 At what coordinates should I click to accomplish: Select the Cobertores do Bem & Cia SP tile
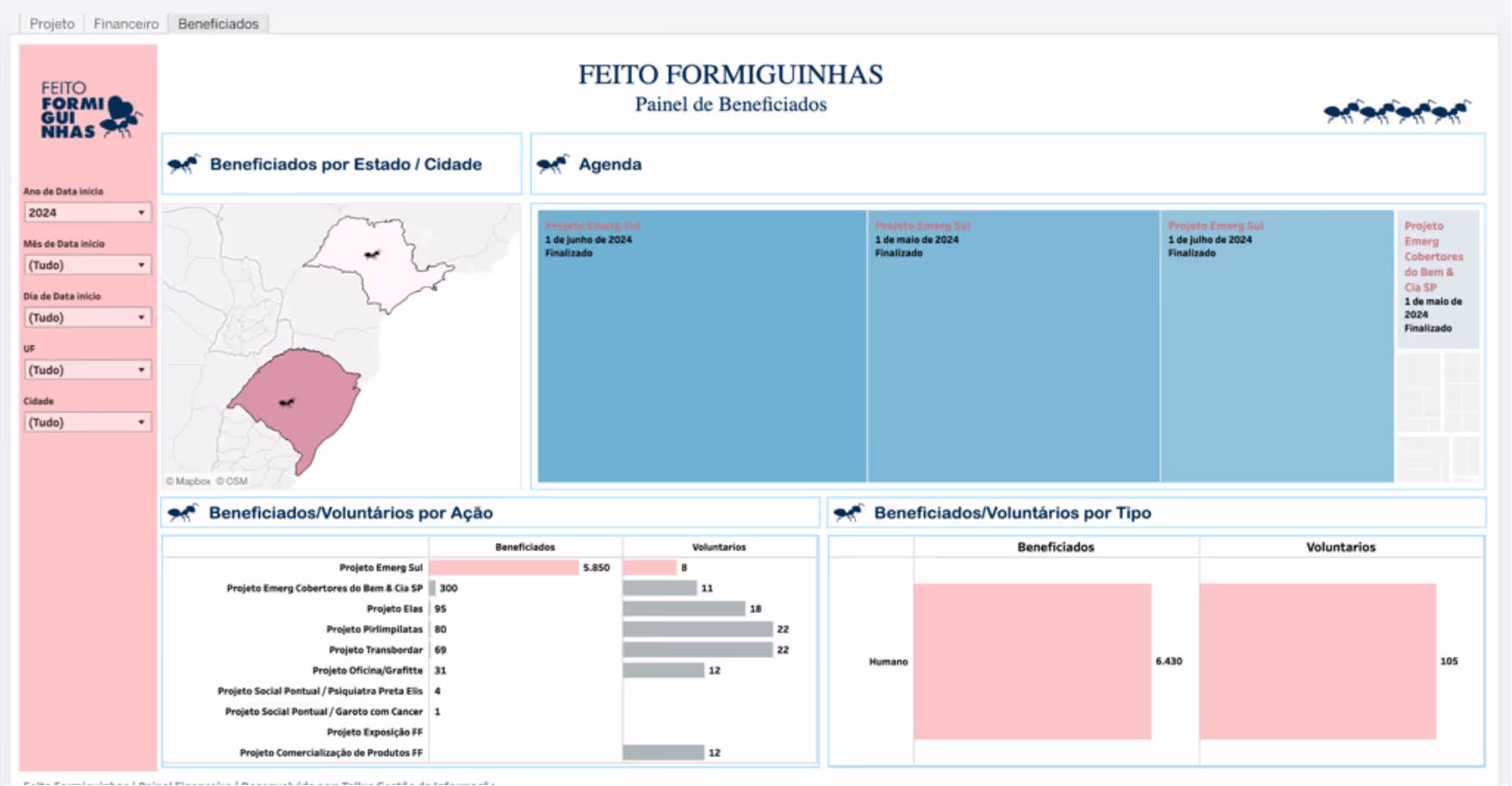pyautogui.click(x=1438, y=279)
